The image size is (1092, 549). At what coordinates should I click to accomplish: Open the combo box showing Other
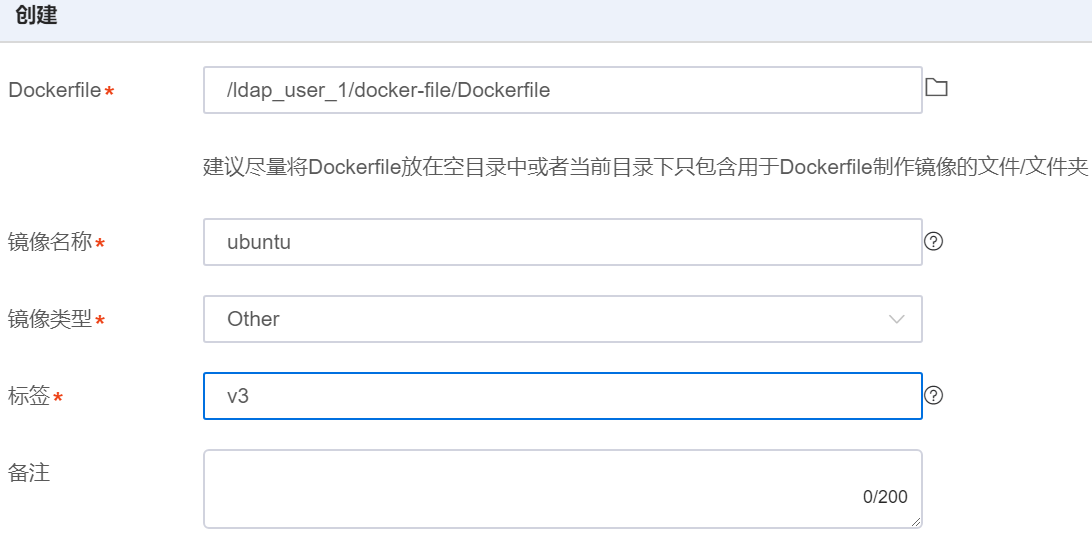click(562, 319)
